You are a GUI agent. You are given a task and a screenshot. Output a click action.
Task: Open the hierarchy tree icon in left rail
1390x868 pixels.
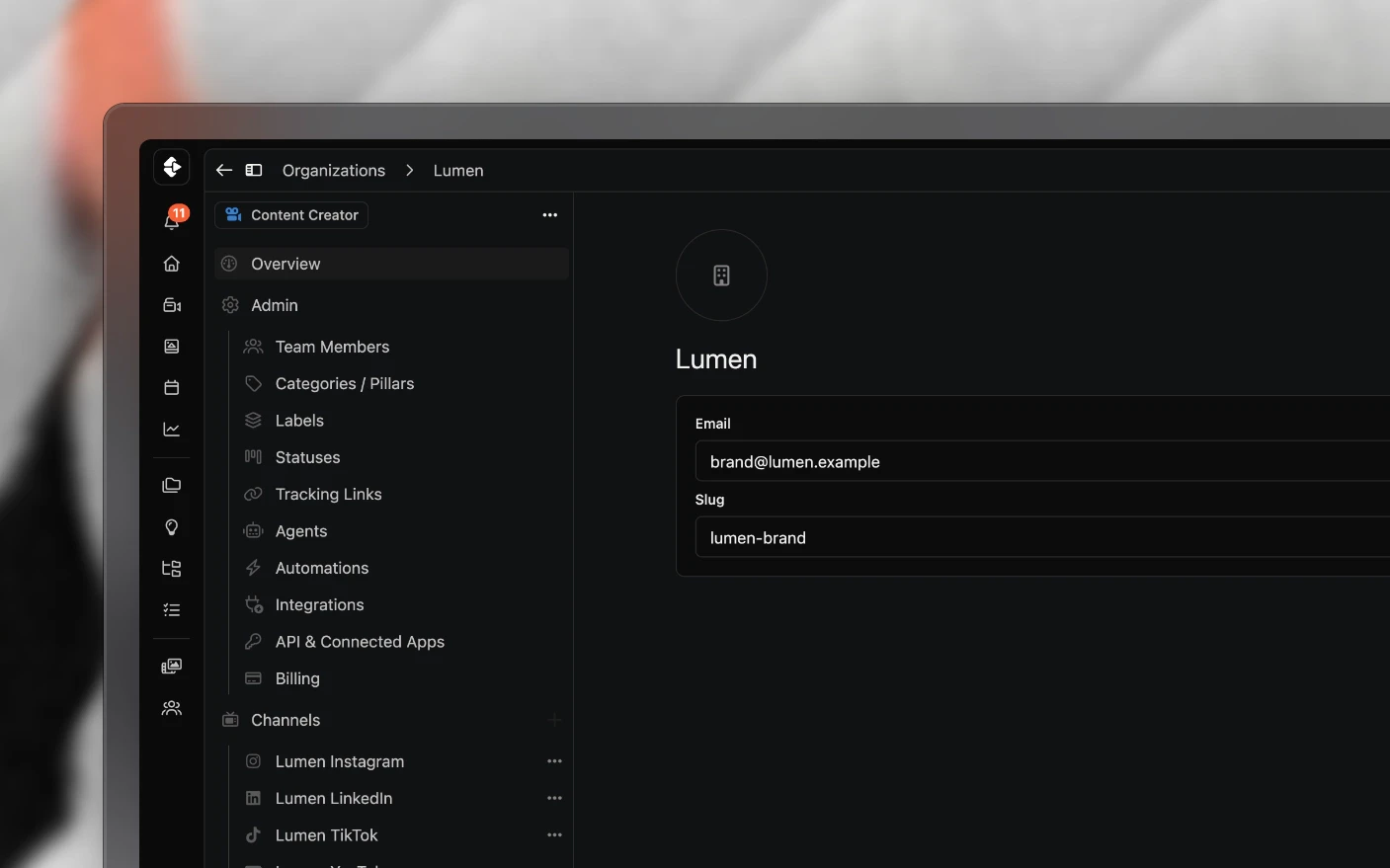(x=172, y=569)
